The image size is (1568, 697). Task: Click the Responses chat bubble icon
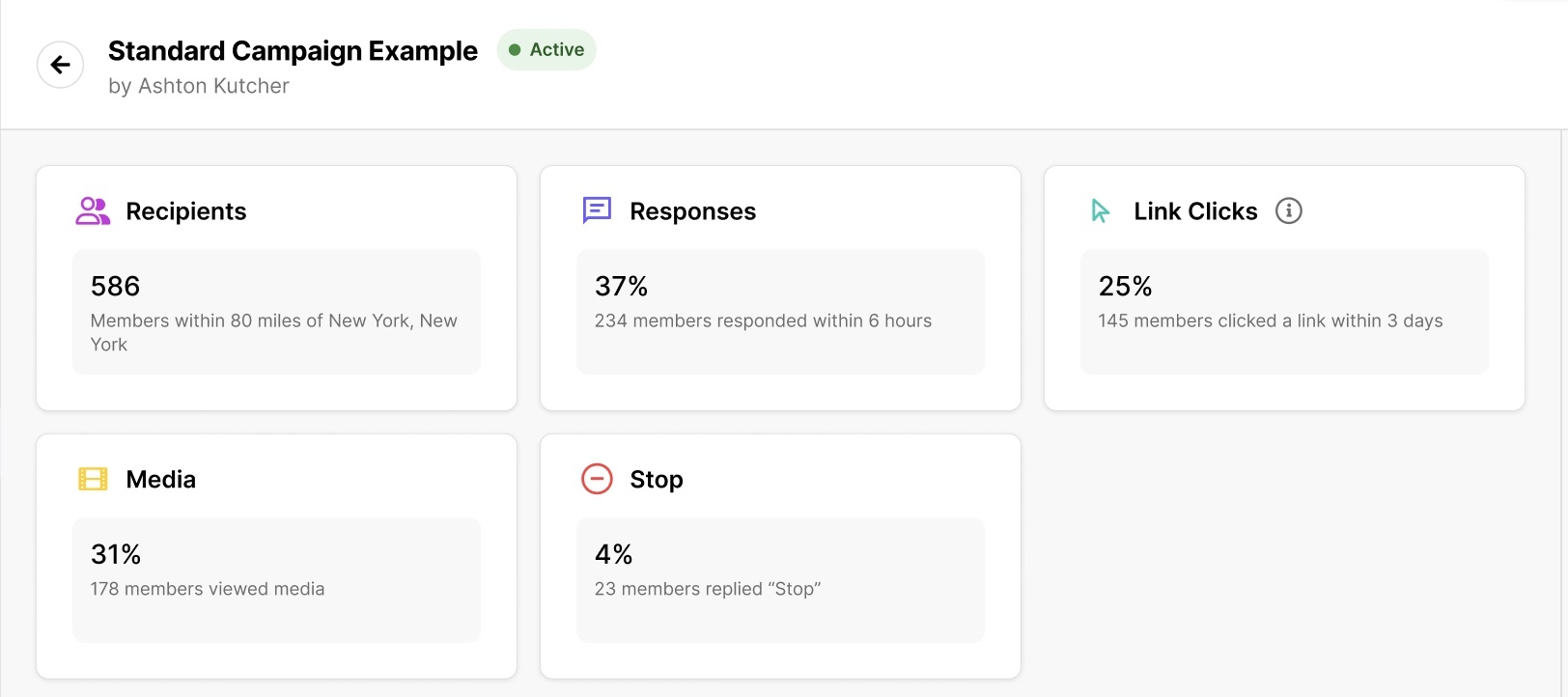point(597,210)
